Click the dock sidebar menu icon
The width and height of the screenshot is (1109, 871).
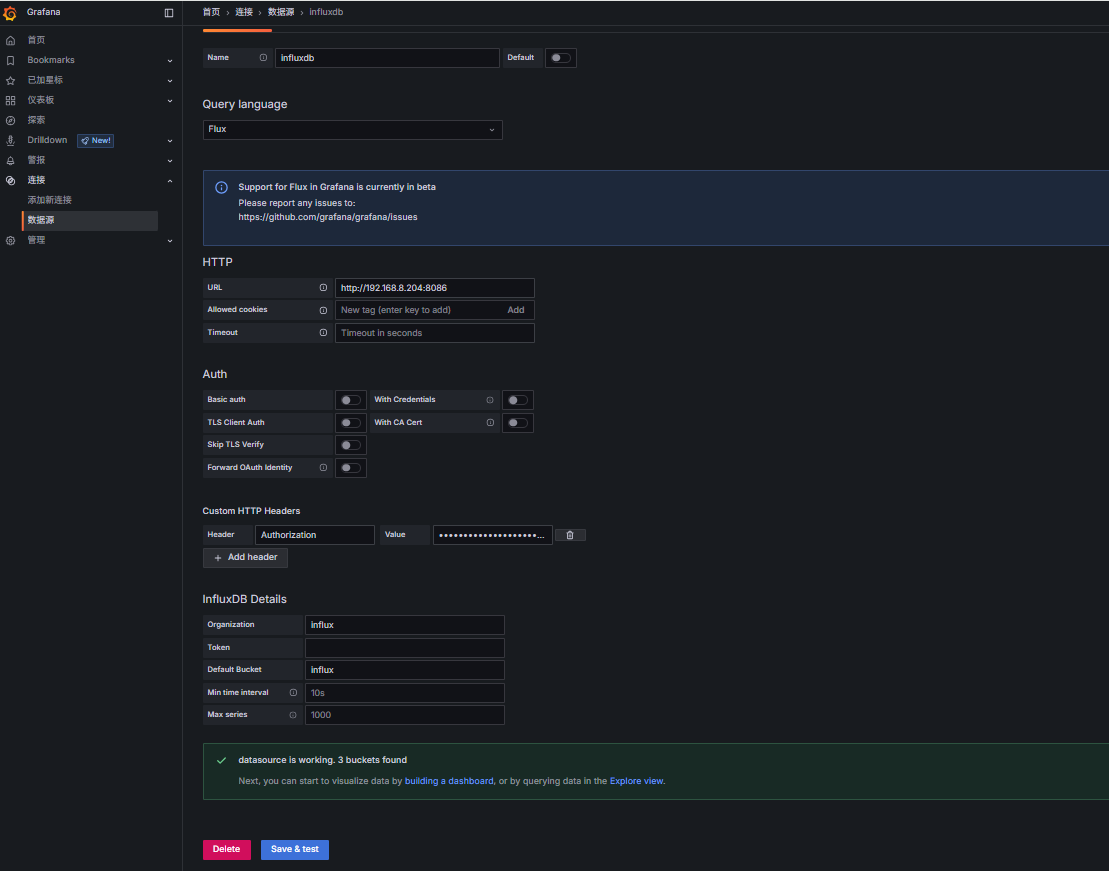point(168,13)
